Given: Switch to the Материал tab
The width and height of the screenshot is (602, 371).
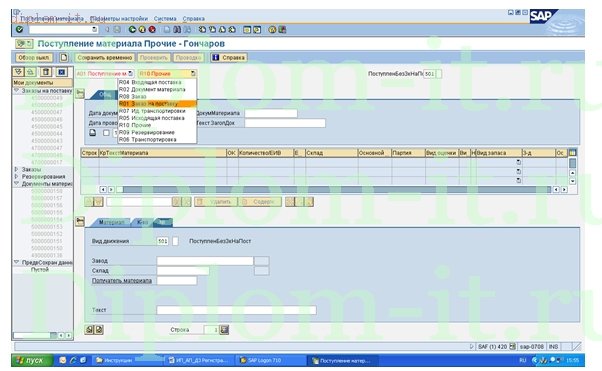Looking at the screenshot, I should (111, 222).
